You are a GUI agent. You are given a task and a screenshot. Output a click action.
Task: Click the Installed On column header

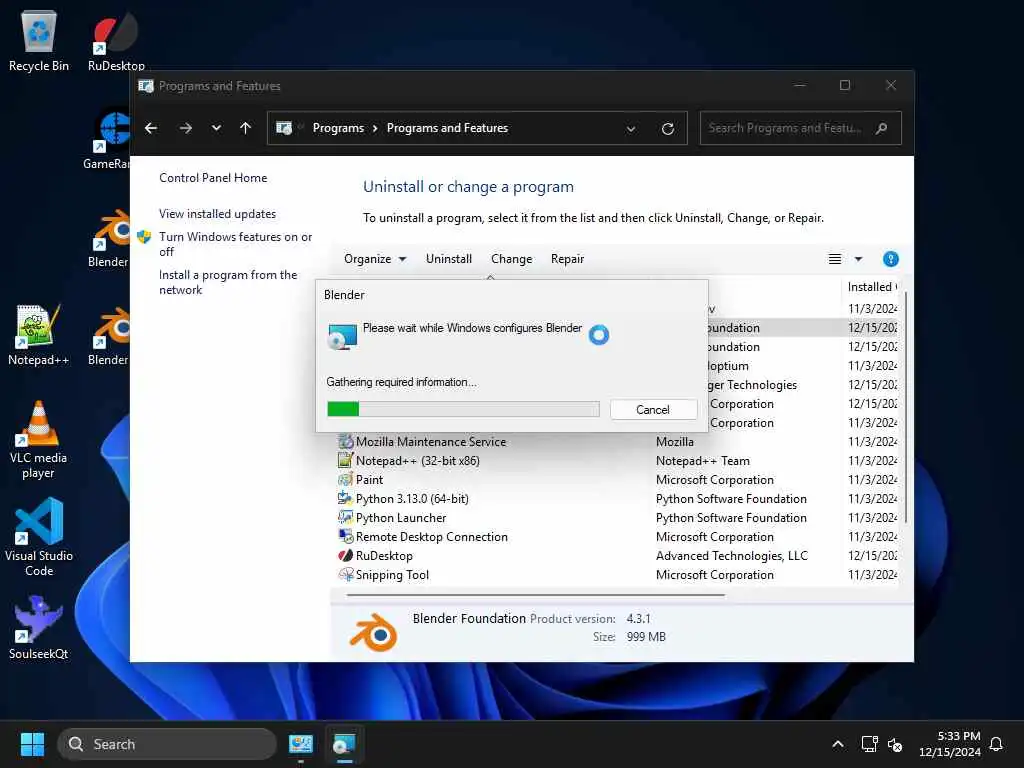[872, 287]
